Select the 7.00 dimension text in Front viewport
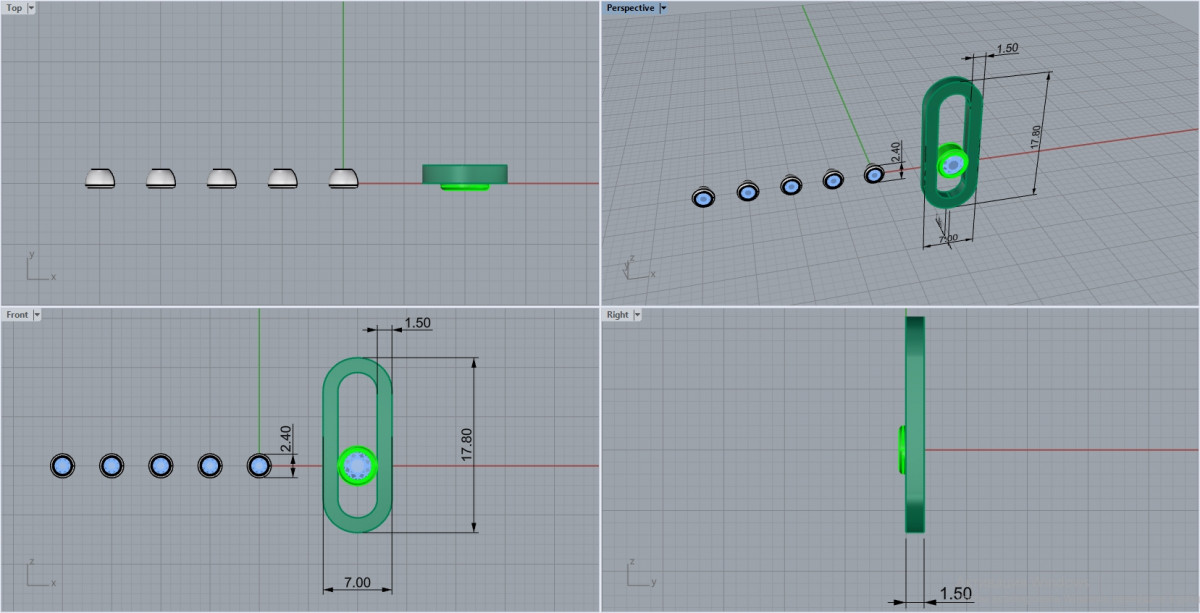The image size is (1200, 613). (x=357, y=582)
